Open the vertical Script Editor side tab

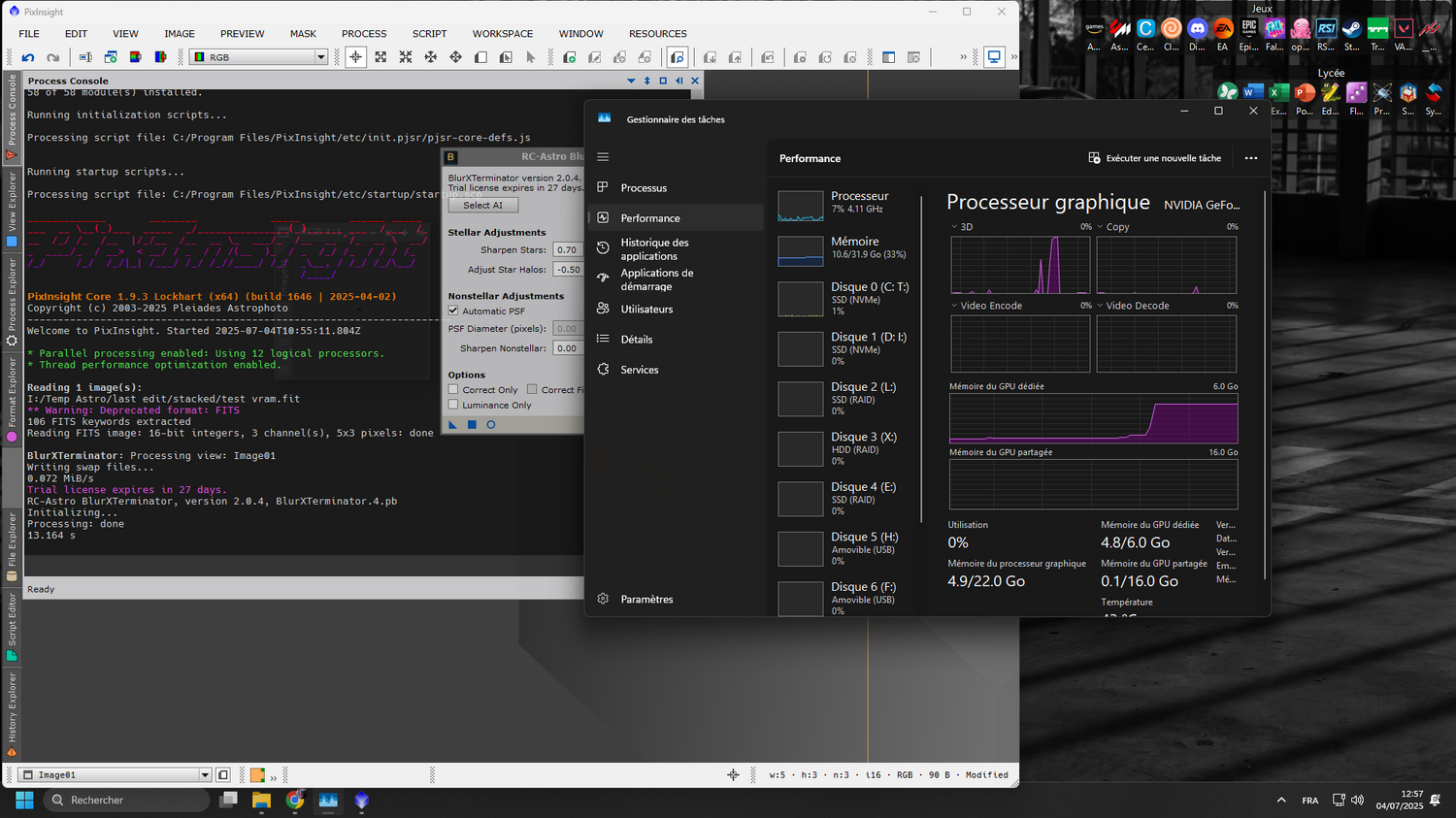pos(12,626)
